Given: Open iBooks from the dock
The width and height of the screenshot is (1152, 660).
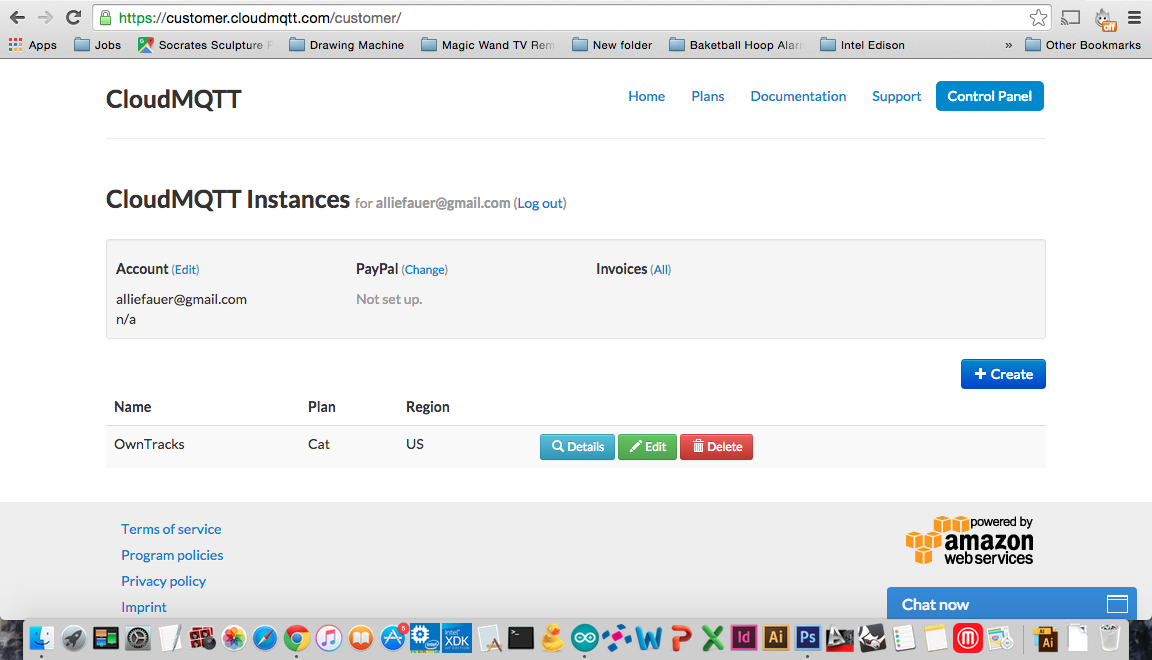Looking at the screenshot, I should (361, 638).
